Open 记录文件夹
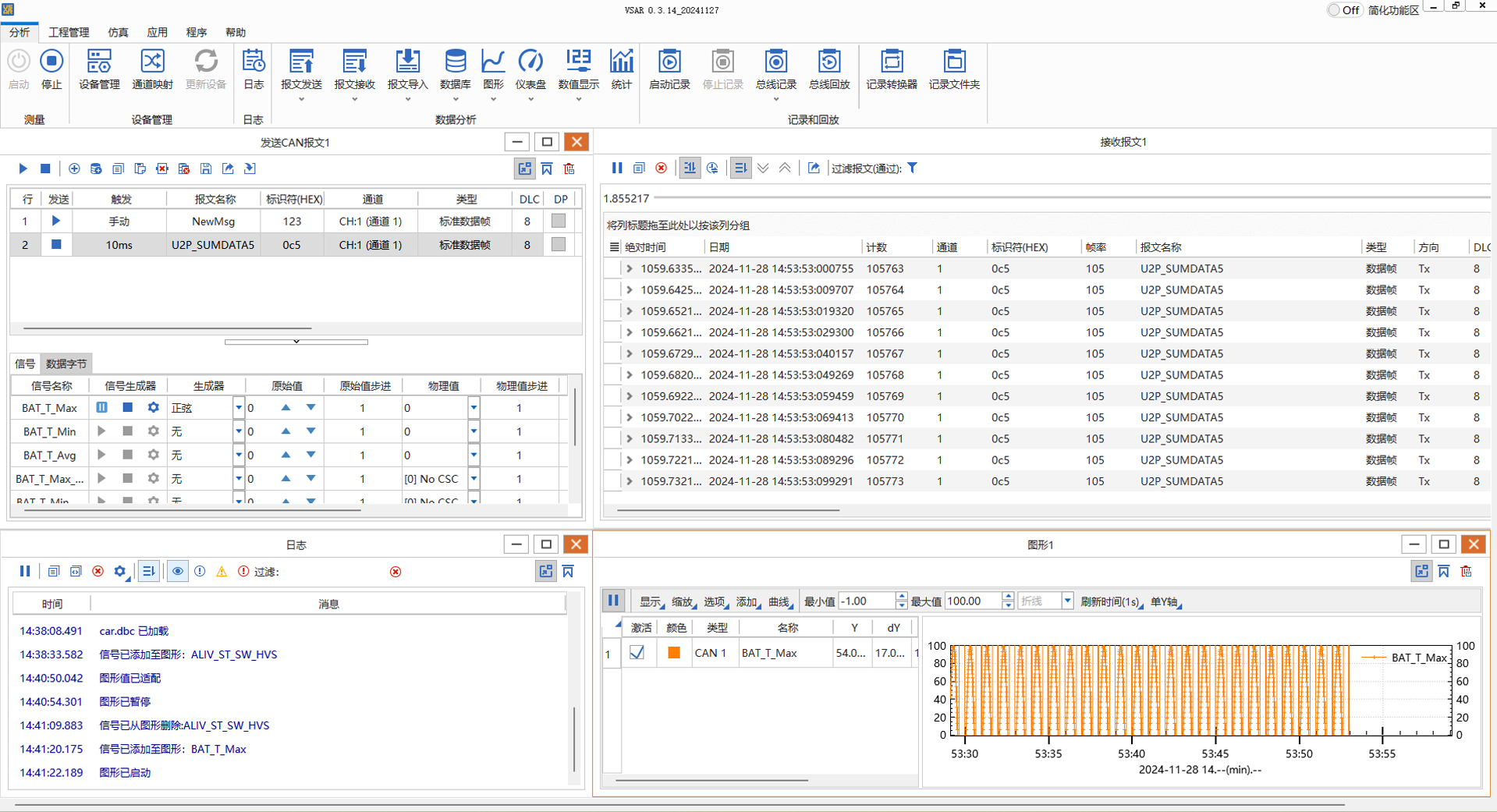The height and width of the screenshot is (812, 1497). [x=954, y=69]
